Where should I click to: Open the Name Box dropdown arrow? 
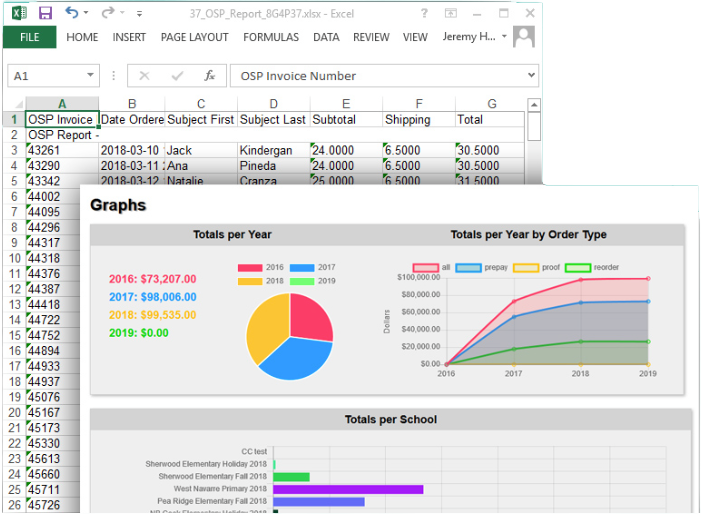point(90,75)
